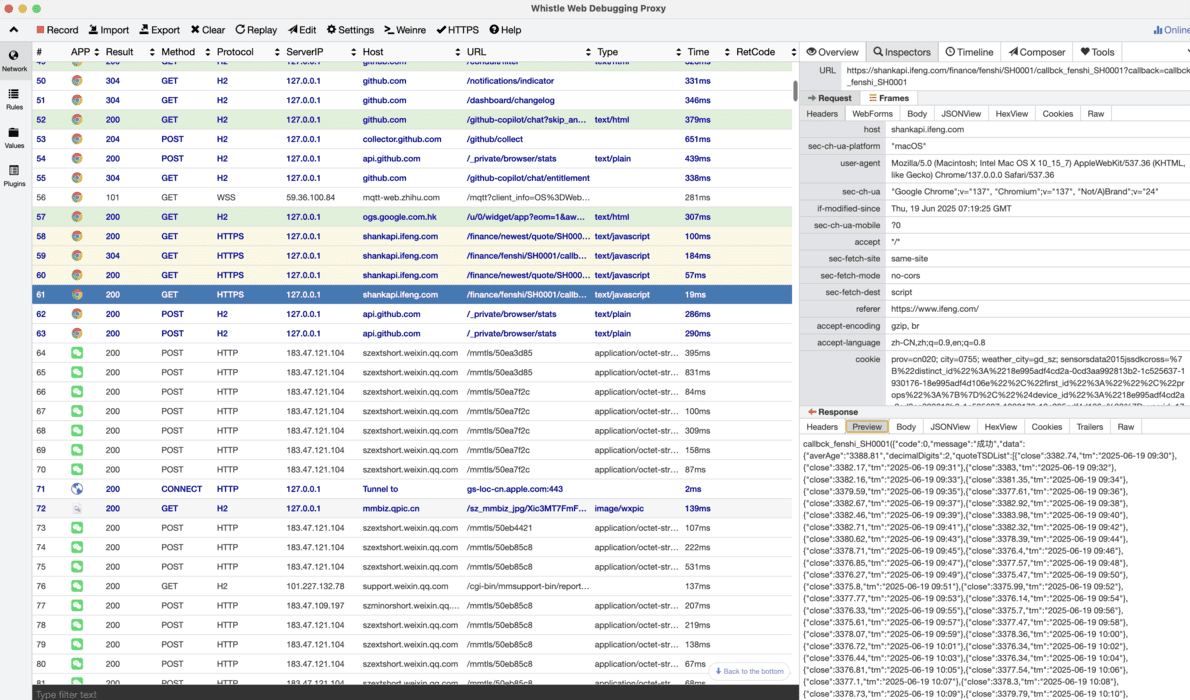Click the globe icon in row 71
This screenshot has width=1190, height=700.
(x=77, y=489)
